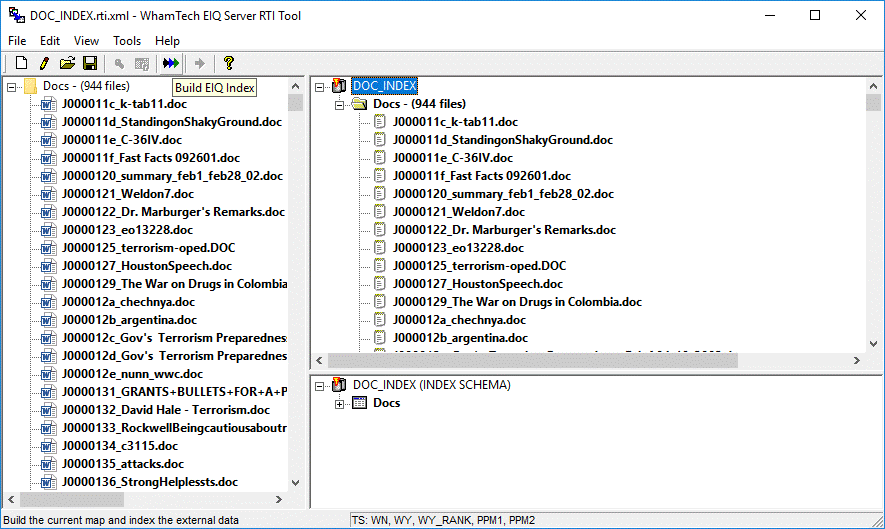Click the open folder icon beside Docs in right pane
The height and width of the screenshot is (529, 885).
click(x=360, y=104)
